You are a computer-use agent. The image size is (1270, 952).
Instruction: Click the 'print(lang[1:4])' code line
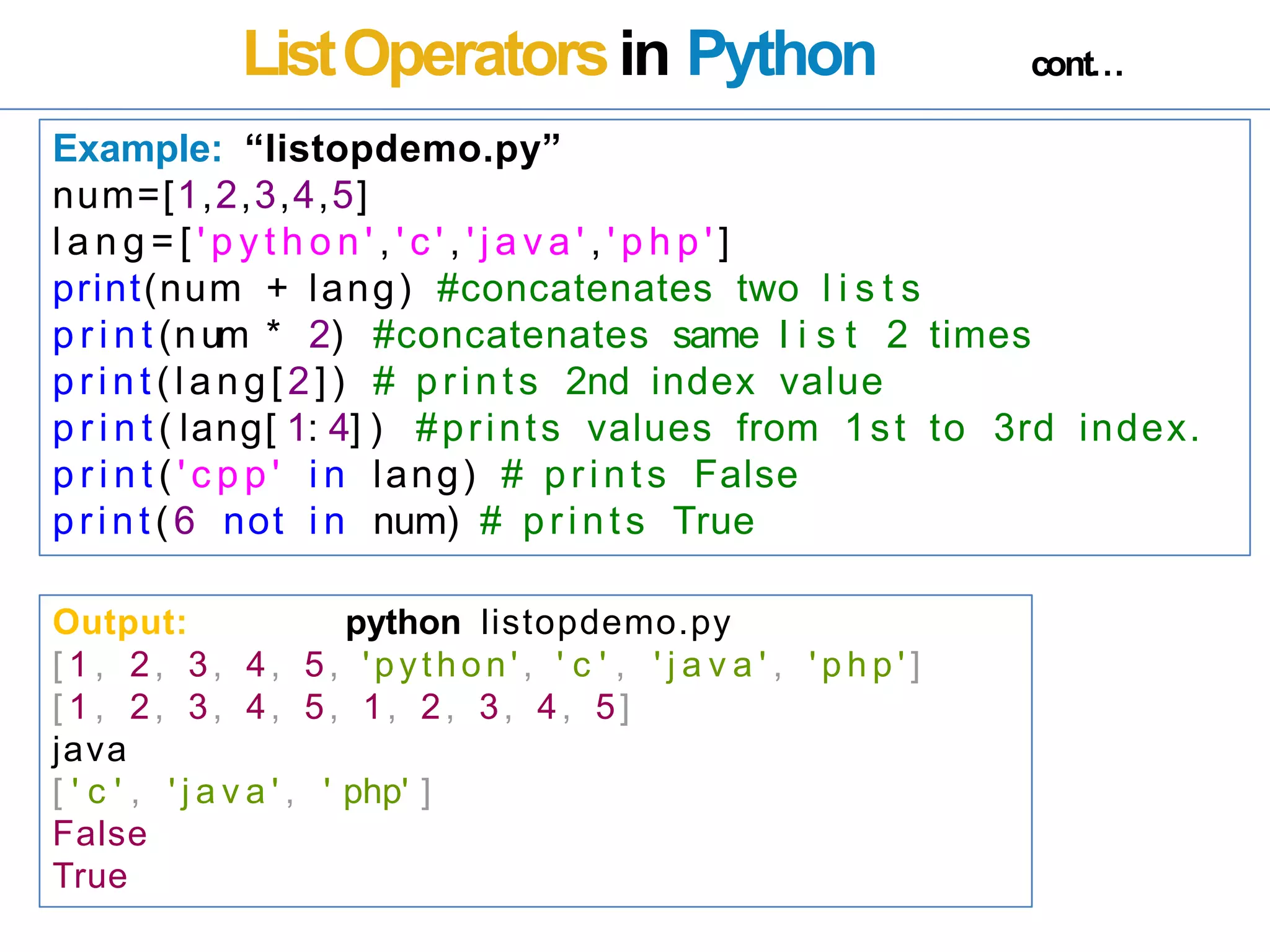click(626, 429)
